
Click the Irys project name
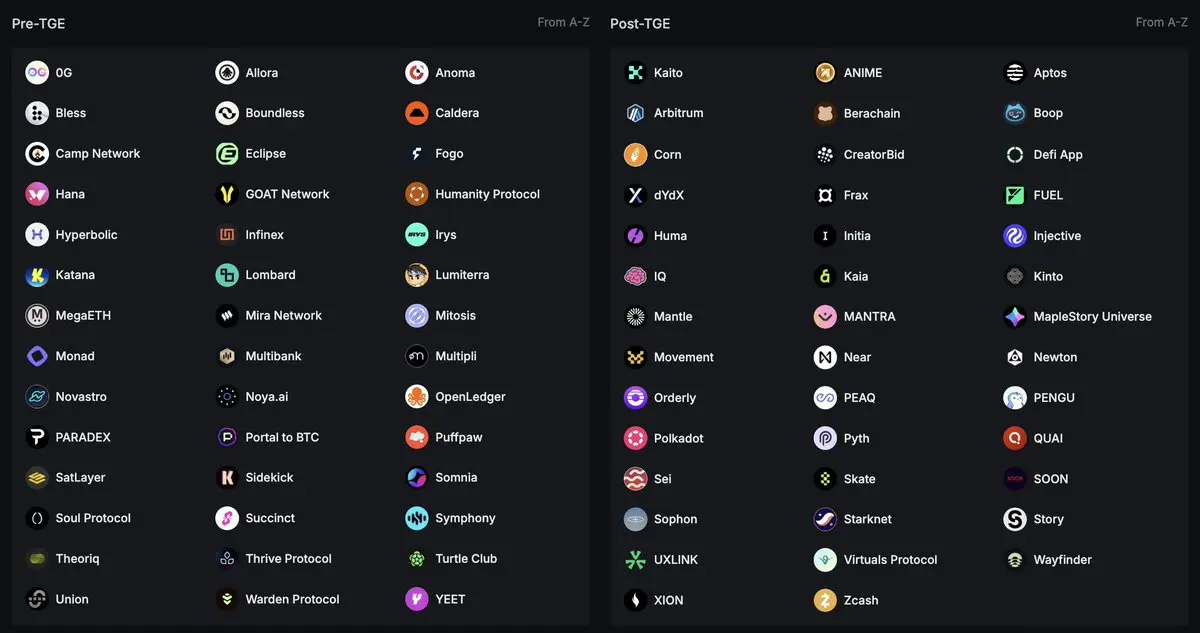[x=446, y=234]
